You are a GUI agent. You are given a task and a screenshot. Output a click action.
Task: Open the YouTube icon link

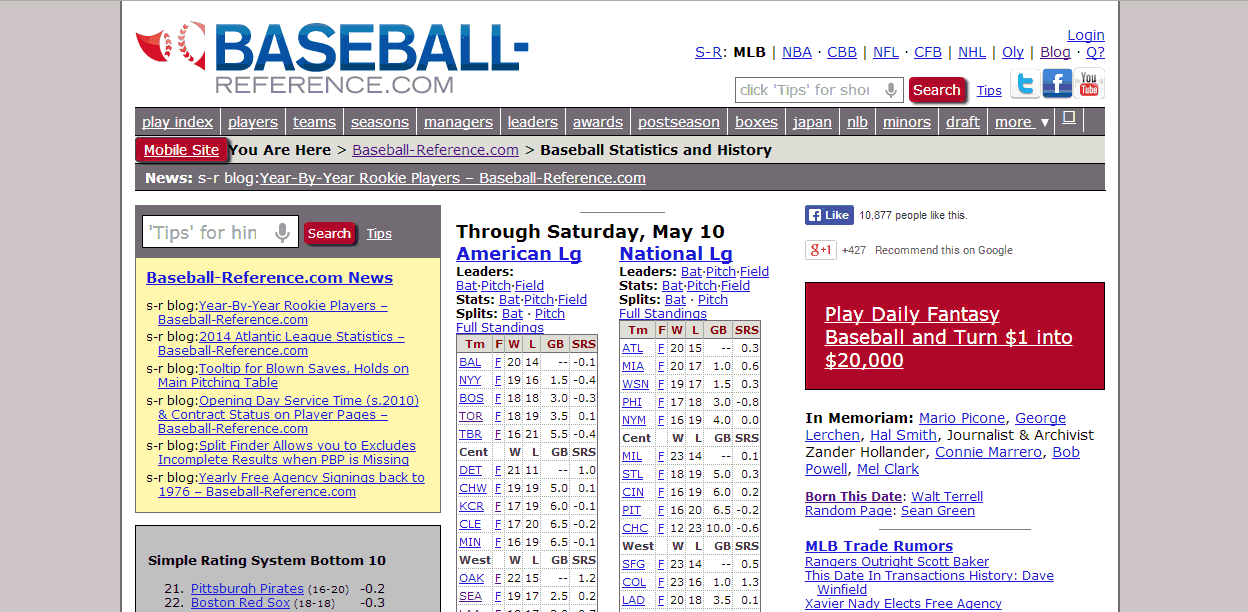(1089, 84)
